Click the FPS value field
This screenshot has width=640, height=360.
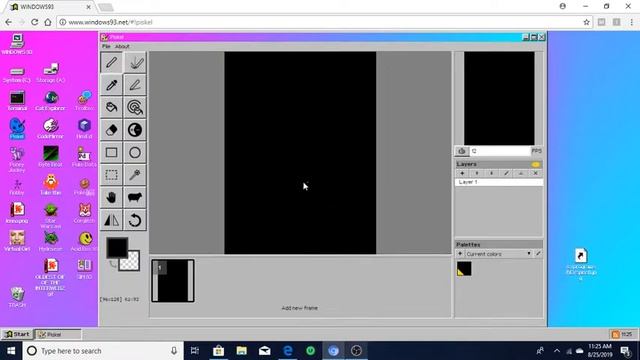500,151
